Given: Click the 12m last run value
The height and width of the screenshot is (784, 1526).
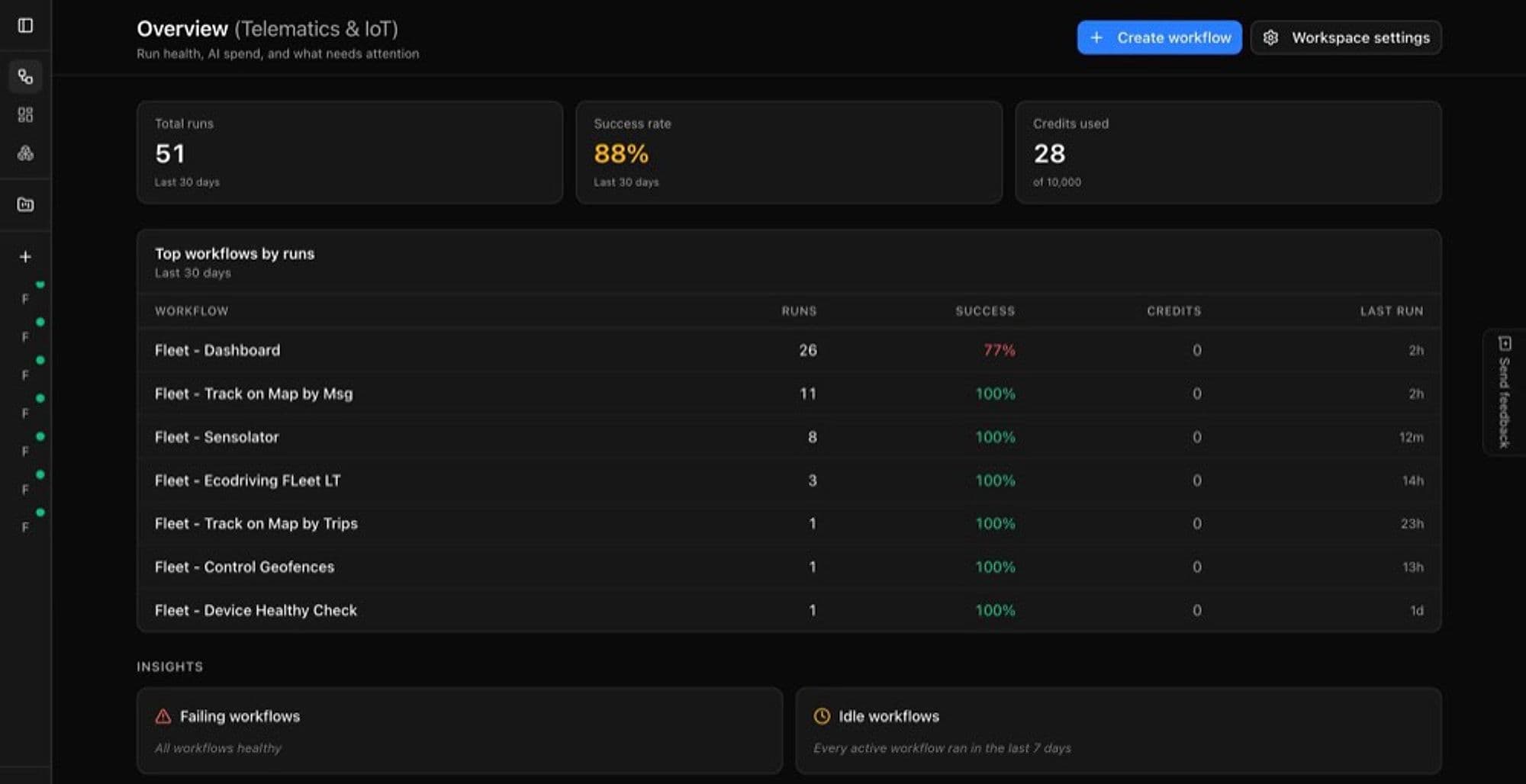Looking at the screenshot, I should click(x=1411, y=437).
